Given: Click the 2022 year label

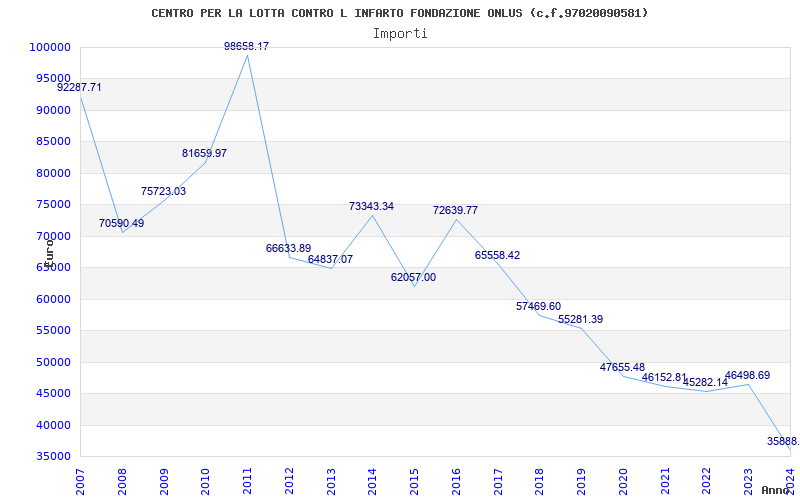Looking at the screenshot, I should [707, 482].
